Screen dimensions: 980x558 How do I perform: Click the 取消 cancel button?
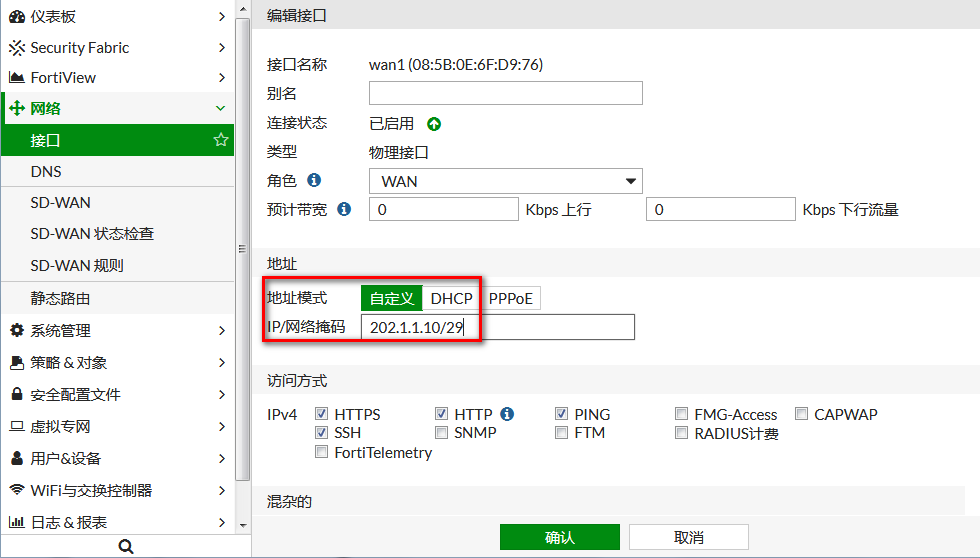pyautogui.click(x=688, y=537)
